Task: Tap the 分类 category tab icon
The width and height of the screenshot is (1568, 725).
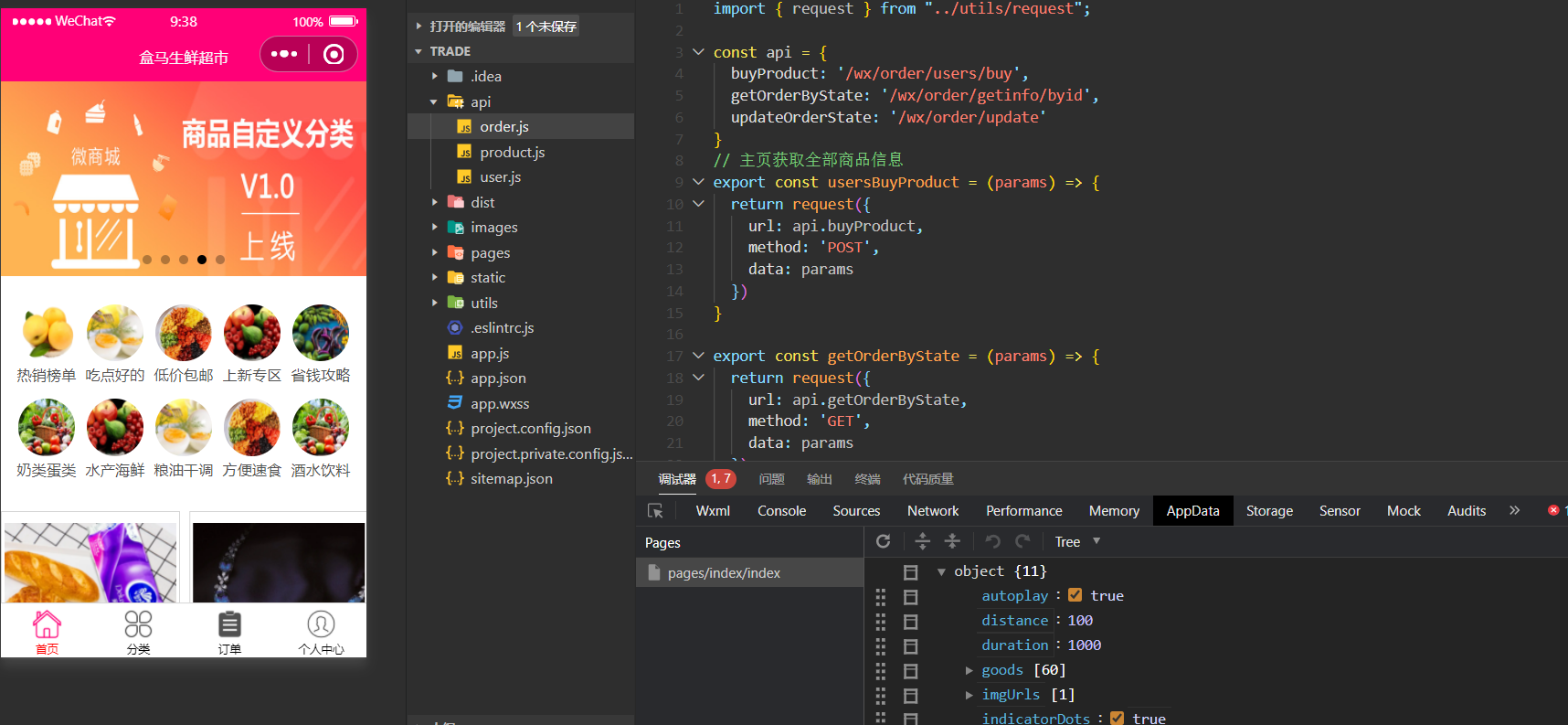Action: (x=138, y=624)
